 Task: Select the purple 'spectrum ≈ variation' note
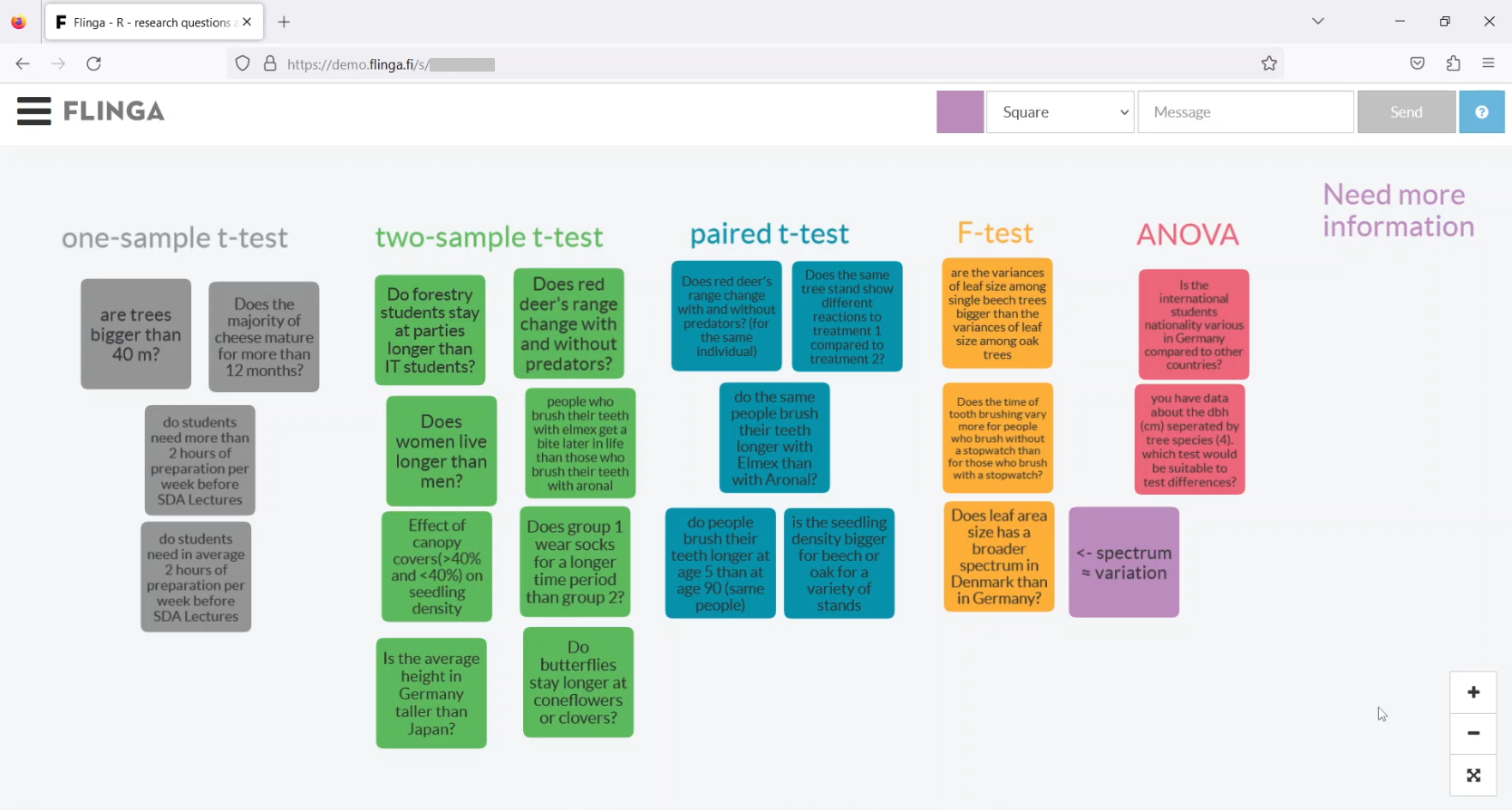(x=1123, y=563)
